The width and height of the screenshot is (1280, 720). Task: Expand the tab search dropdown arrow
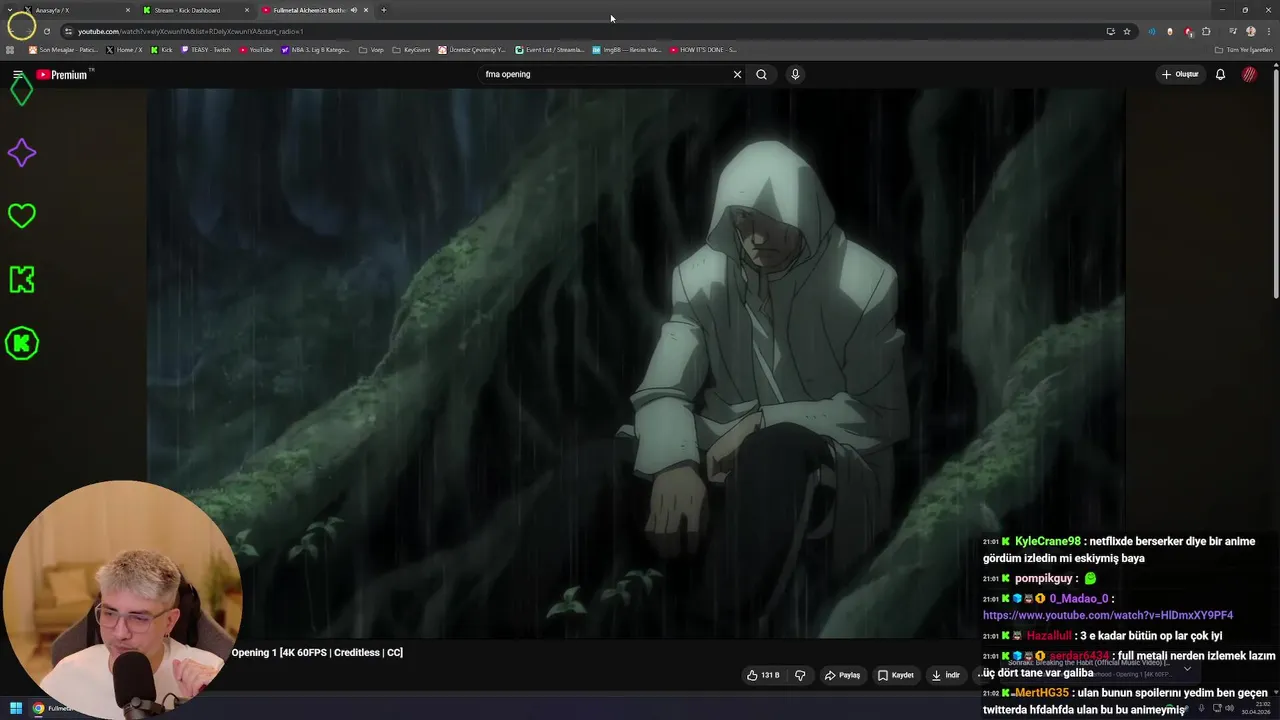[x=10, y=10]
